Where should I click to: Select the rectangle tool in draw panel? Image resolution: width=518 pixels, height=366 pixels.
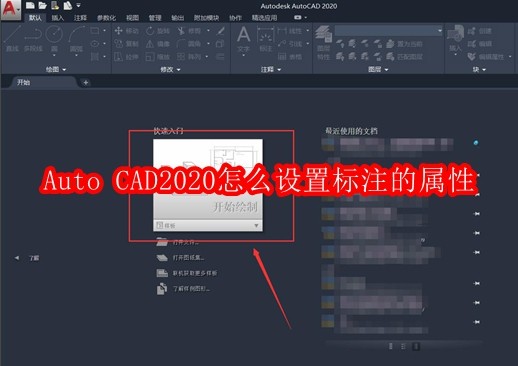(x=95, y=31)
